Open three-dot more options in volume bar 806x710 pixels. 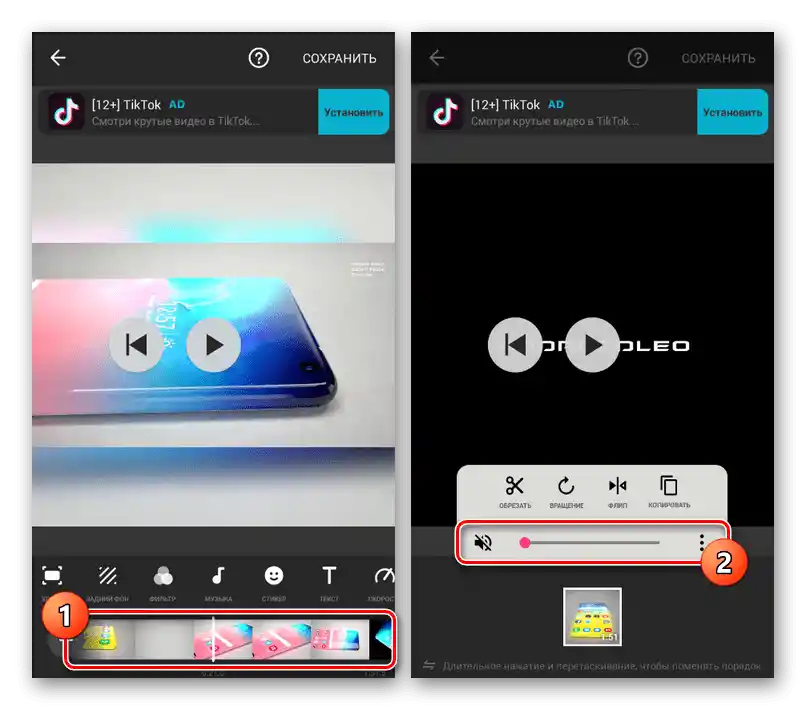[x=702, y=542]
